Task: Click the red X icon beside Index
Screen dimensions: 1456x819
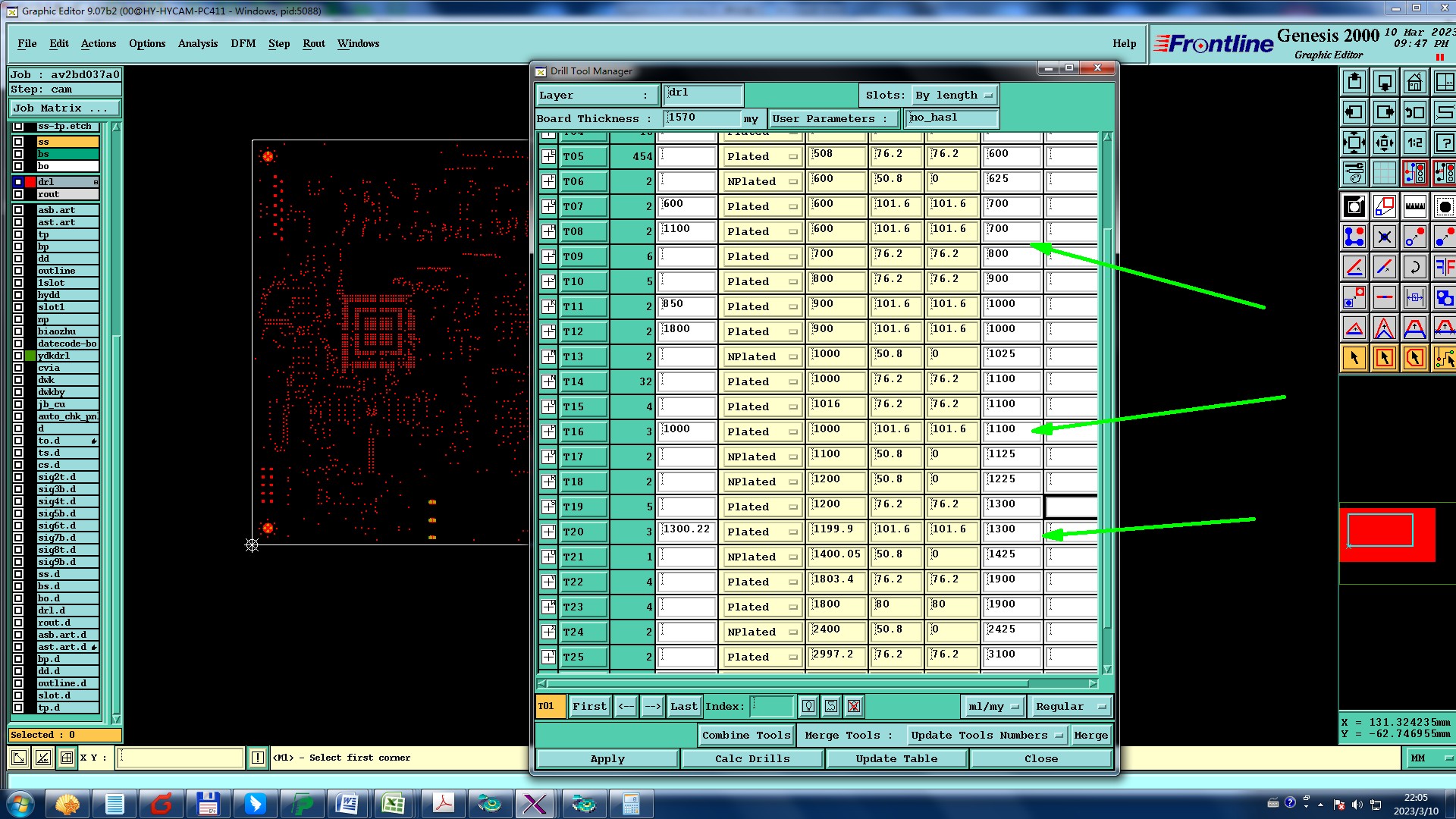Action: 853,707
